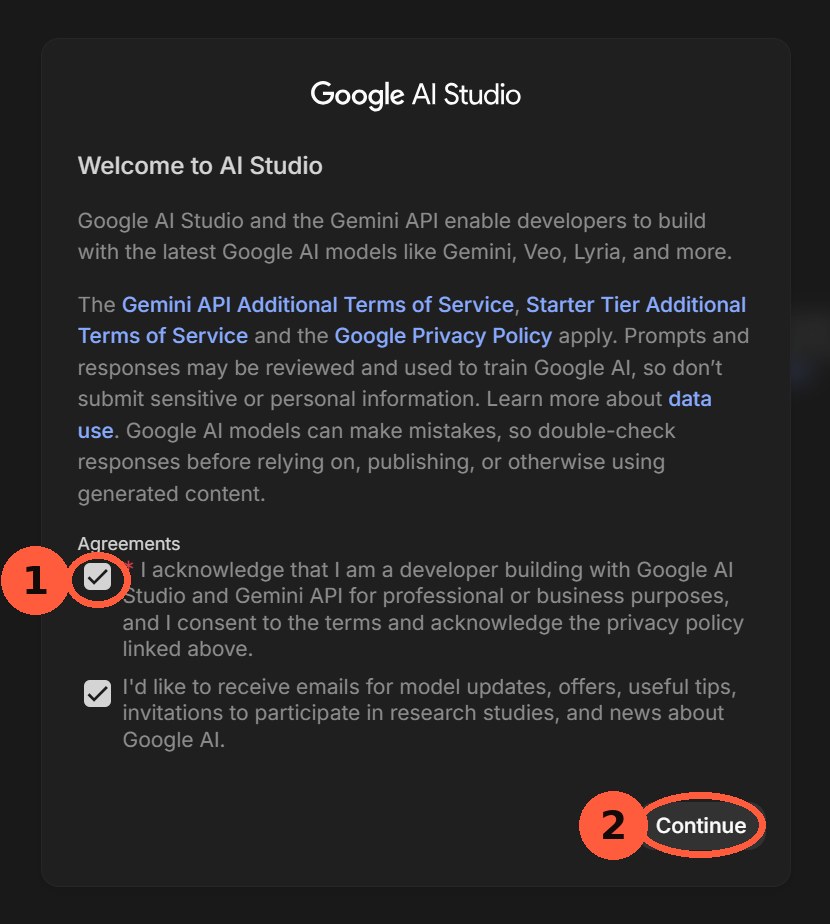Click the intro paragraph about Gemini, Veo, Lyria

click(405, 236)
